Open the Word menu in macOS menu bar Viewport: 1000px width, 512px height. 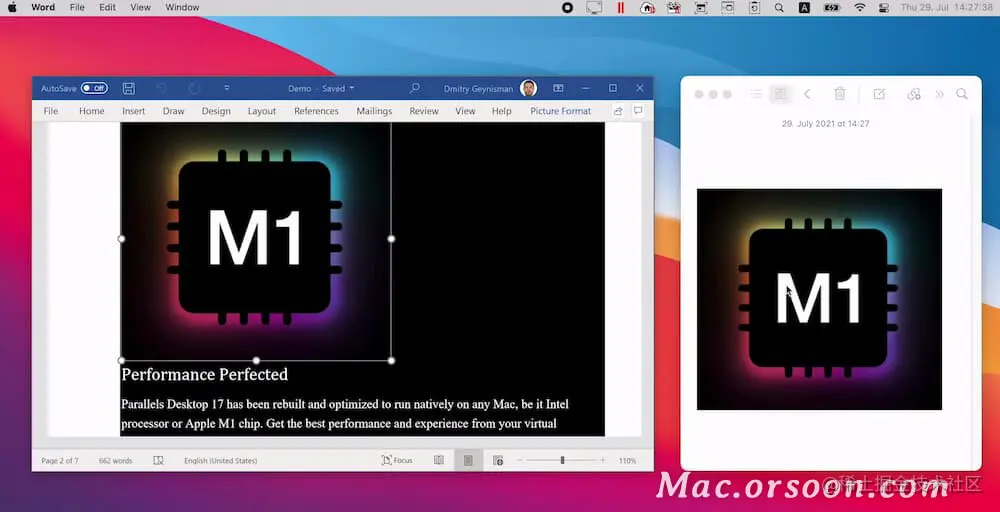click(x=43, y=8)
